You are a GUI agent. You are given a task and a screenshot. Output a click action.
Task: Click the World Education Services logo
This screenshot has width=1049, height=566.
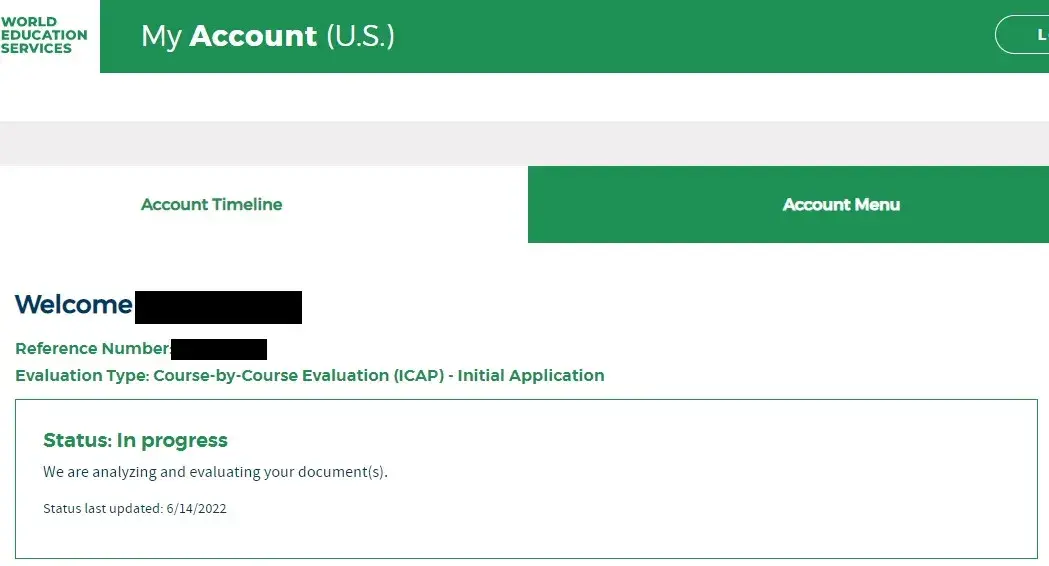pyautogui.click(x=44, y=35)
